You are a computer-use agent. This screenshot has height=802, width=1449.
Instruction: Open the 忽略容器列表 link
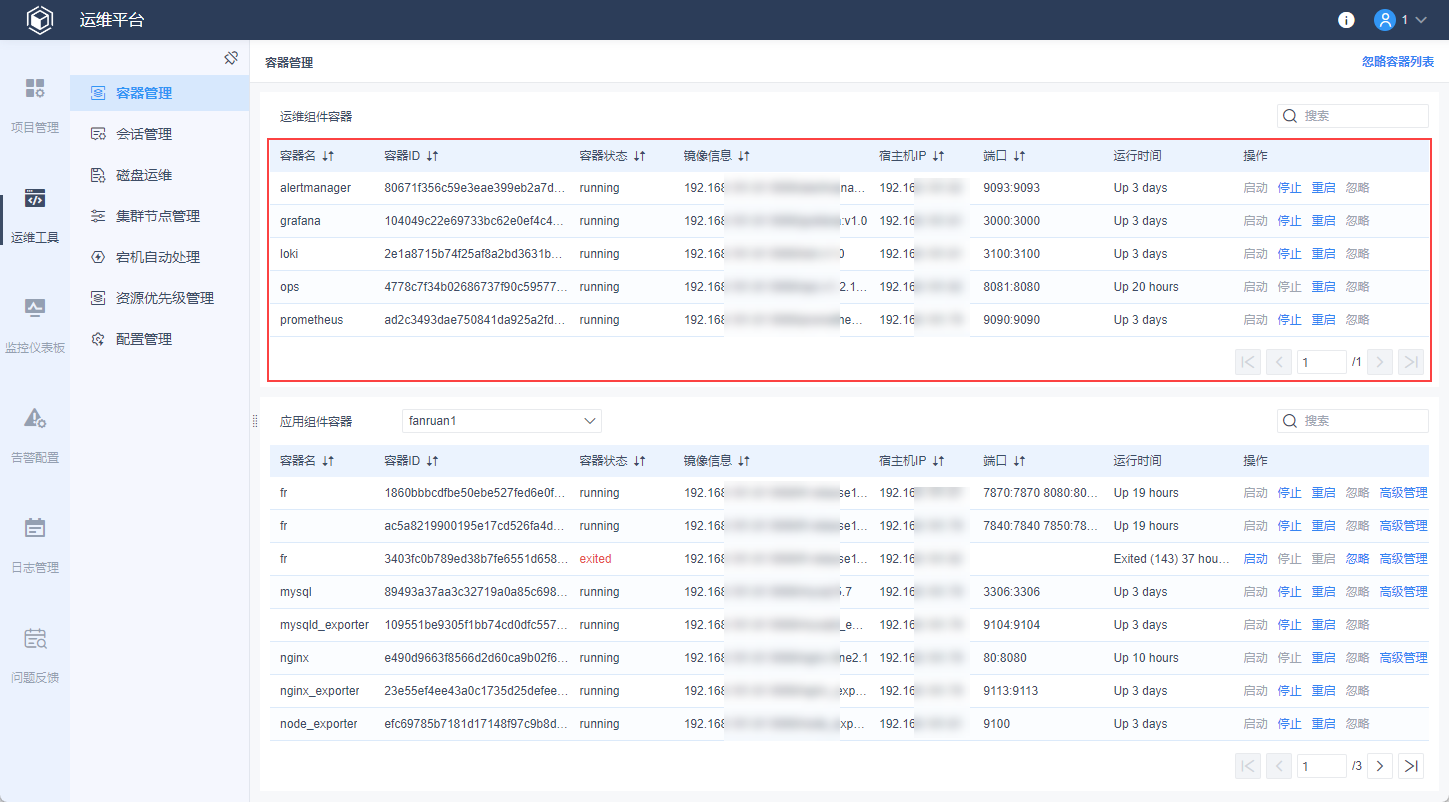tap(1397, 62)
